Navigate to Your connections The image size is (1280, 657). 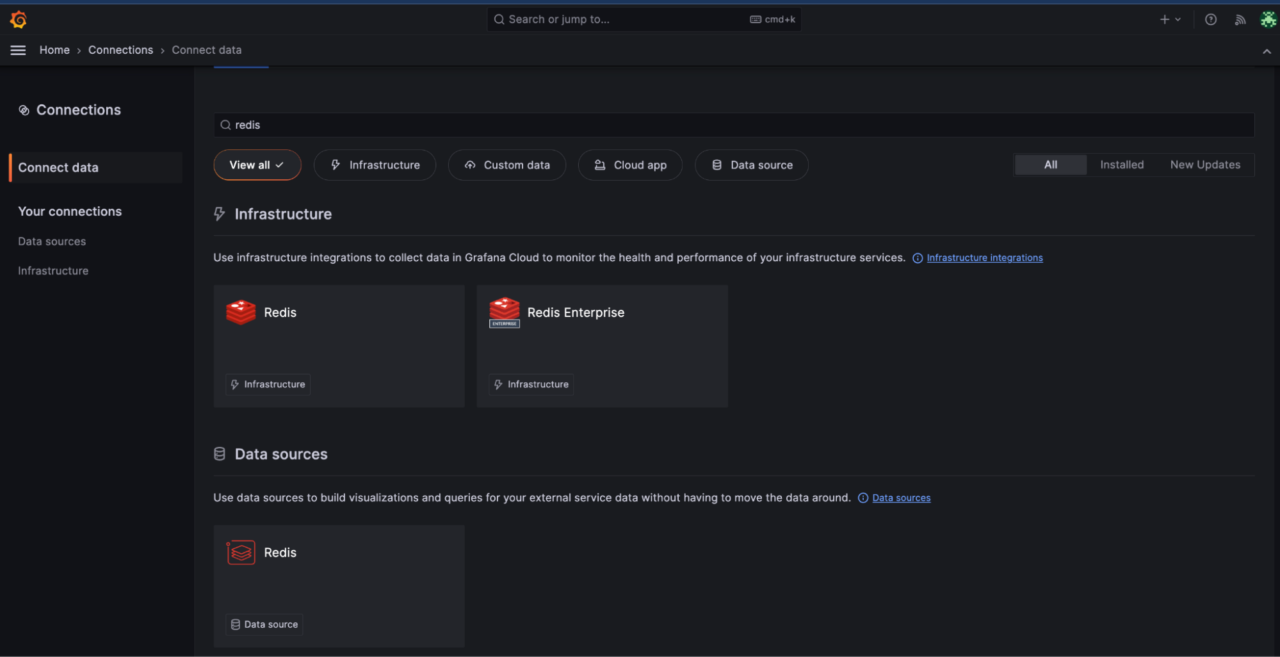coord(69,211)
